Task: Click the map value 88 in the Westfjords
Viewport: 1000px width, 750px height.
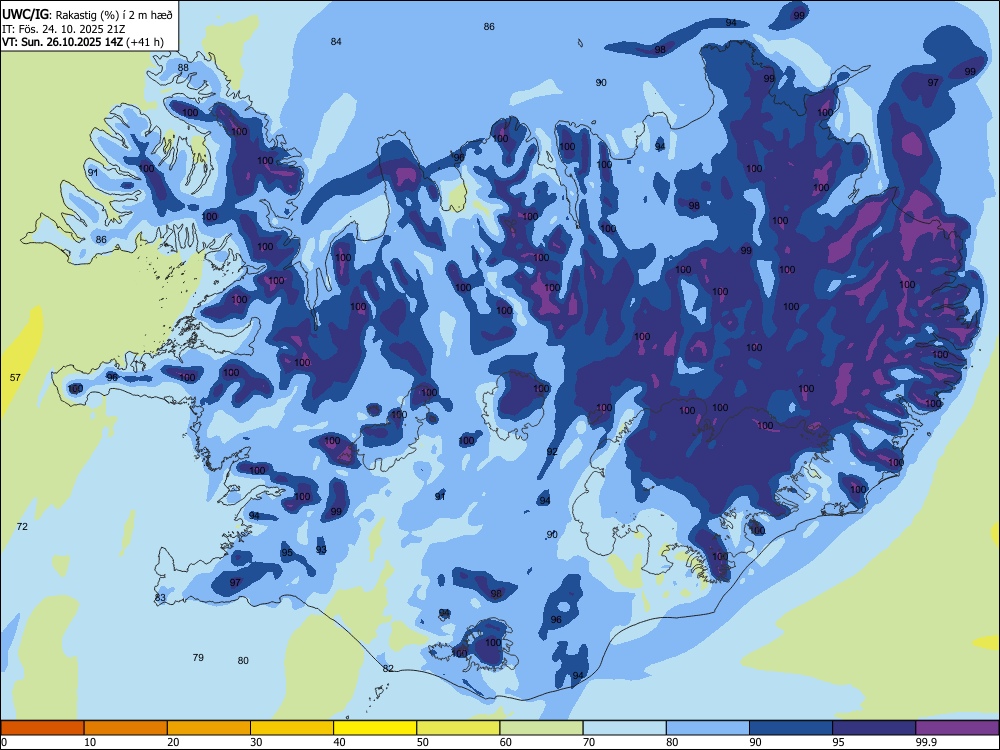Action: tap(183, 68)
